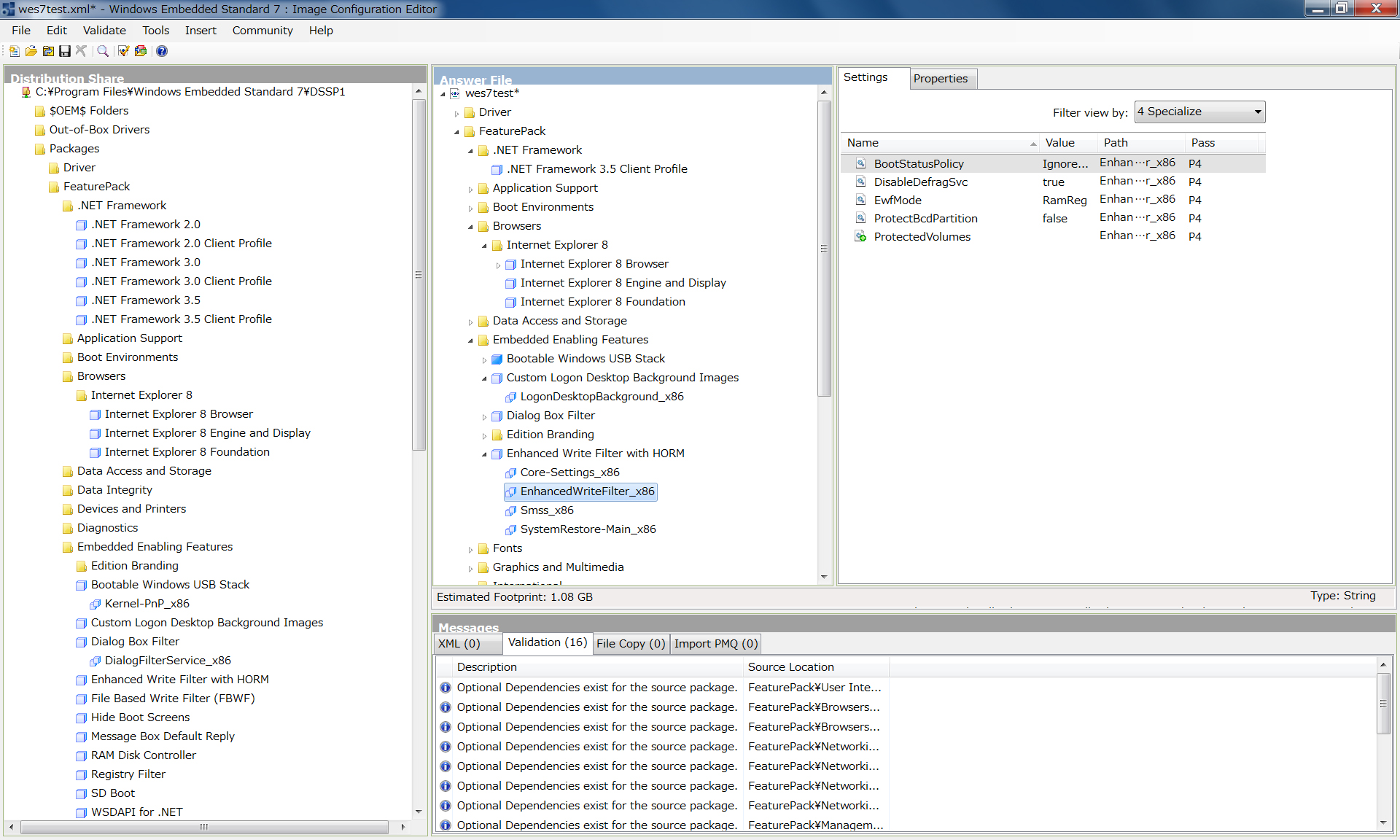Open the Import PMQ (0) tab
The image size is (1400, 840).
pyautogui.click(x=716, y=644)
